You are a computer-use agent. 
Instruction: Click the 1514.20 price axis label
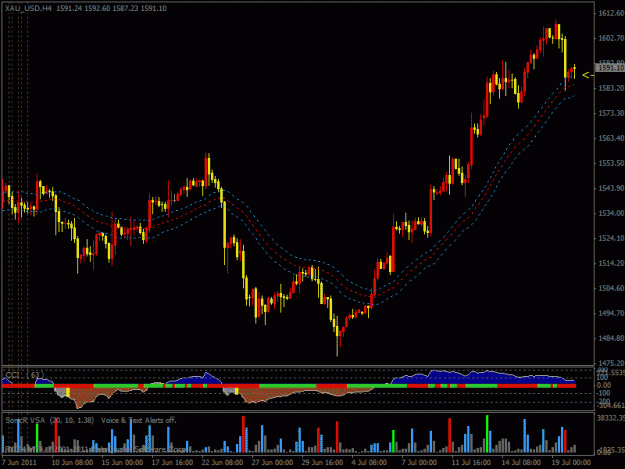(611, 263)
